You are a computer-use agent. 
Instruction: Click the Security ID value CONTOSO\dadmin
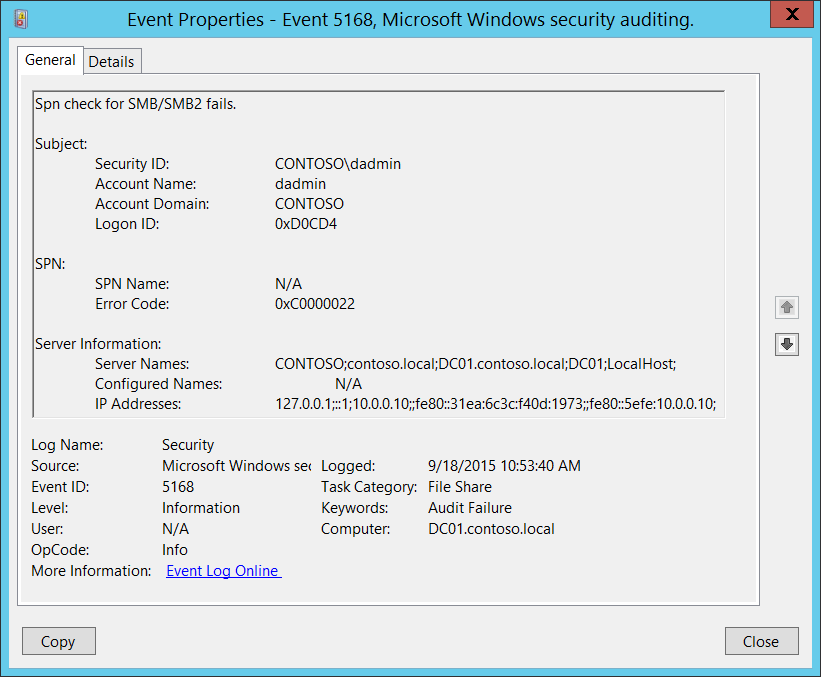[338, 164]
